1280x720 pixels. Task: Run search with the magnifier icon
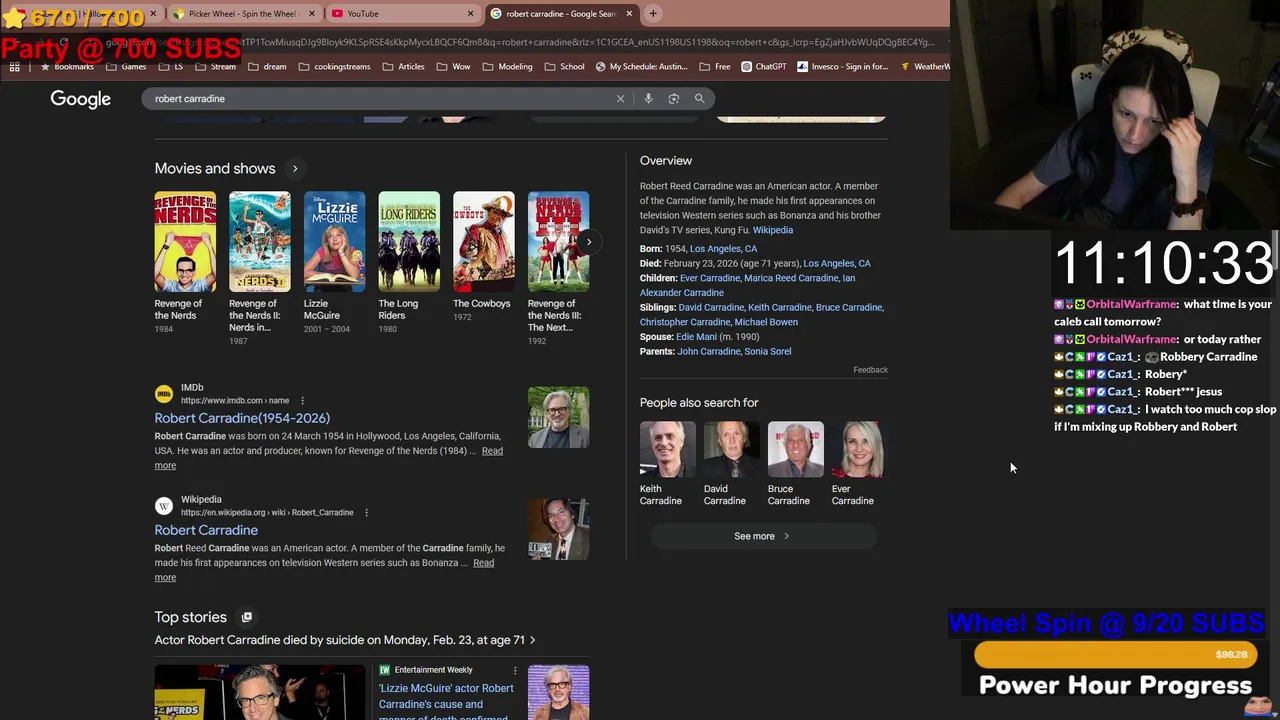point(699,99)
